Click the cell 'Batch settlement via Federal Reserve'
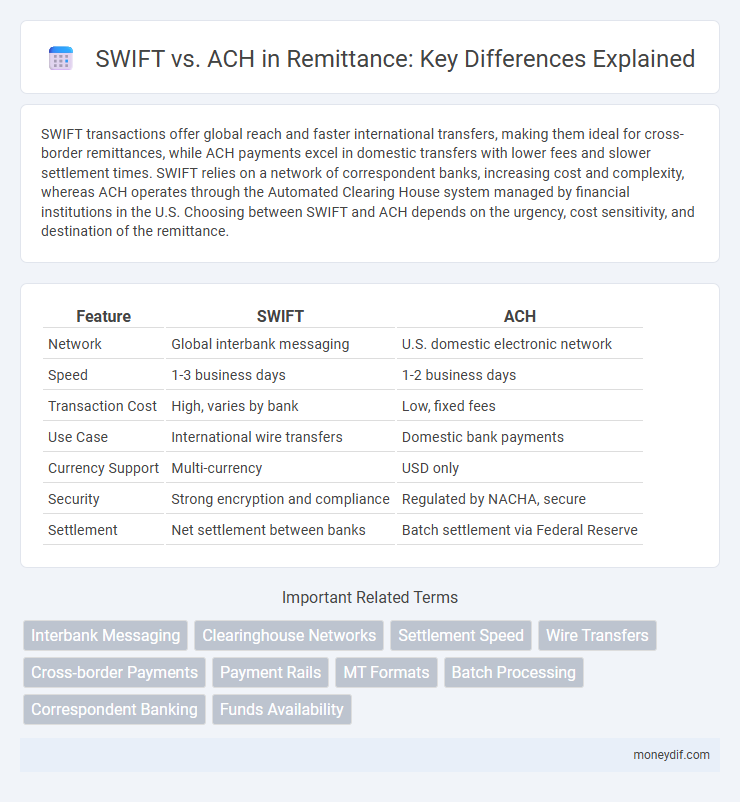The width and height of the screenshot is (740, 802). (x=520, y=530)
